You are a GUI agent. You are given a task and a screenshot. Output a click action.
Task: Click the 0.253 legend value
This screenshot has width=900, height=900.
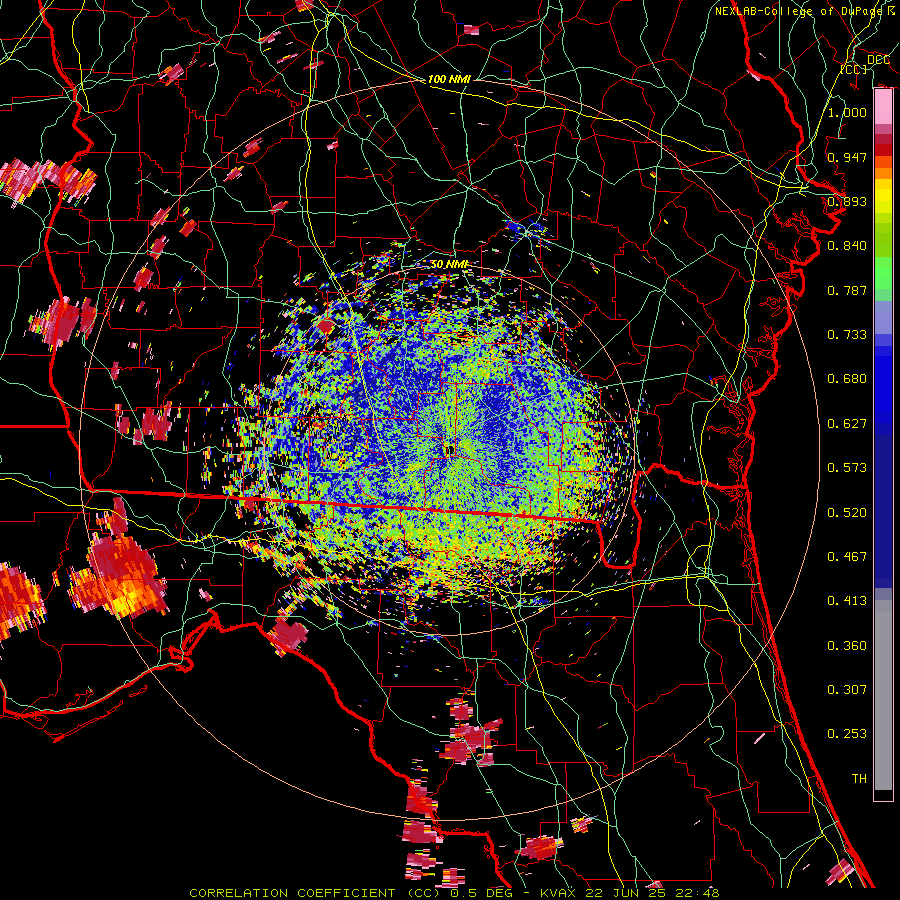847,734
